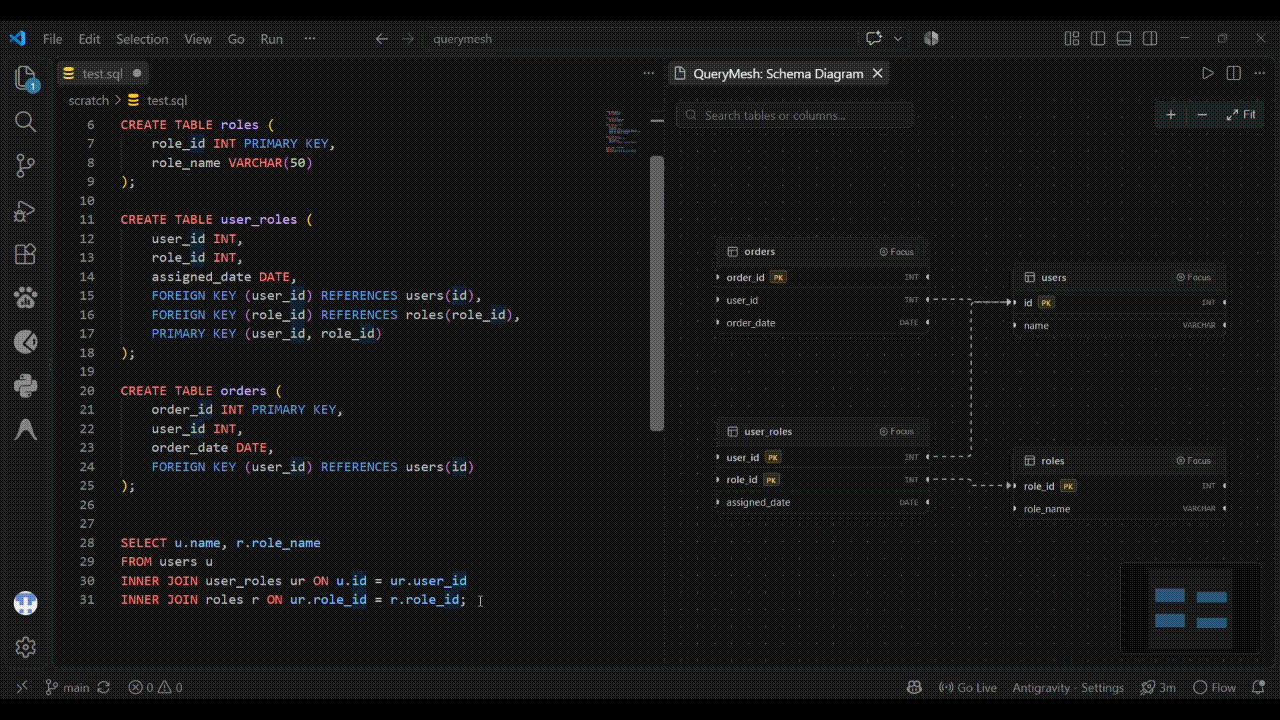Open the File menu

click(52, 39)
